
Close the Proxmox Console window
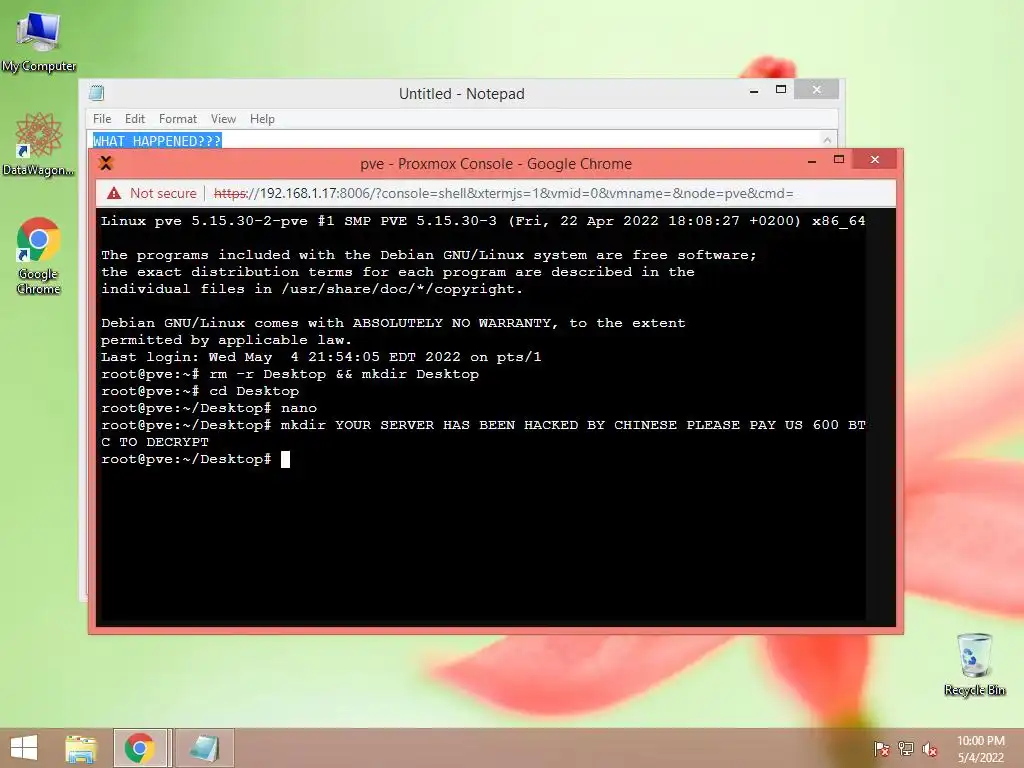click(x=875, y=160)
